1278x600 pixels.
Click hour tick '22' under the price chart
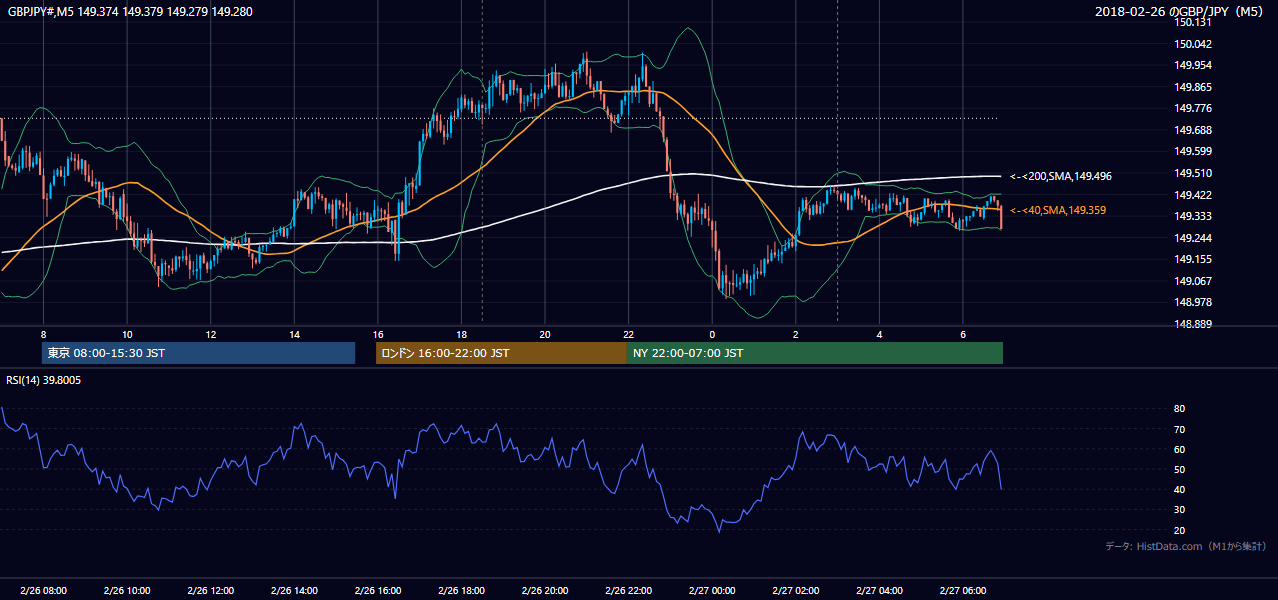pyautogui.click(x=628, y=334)
